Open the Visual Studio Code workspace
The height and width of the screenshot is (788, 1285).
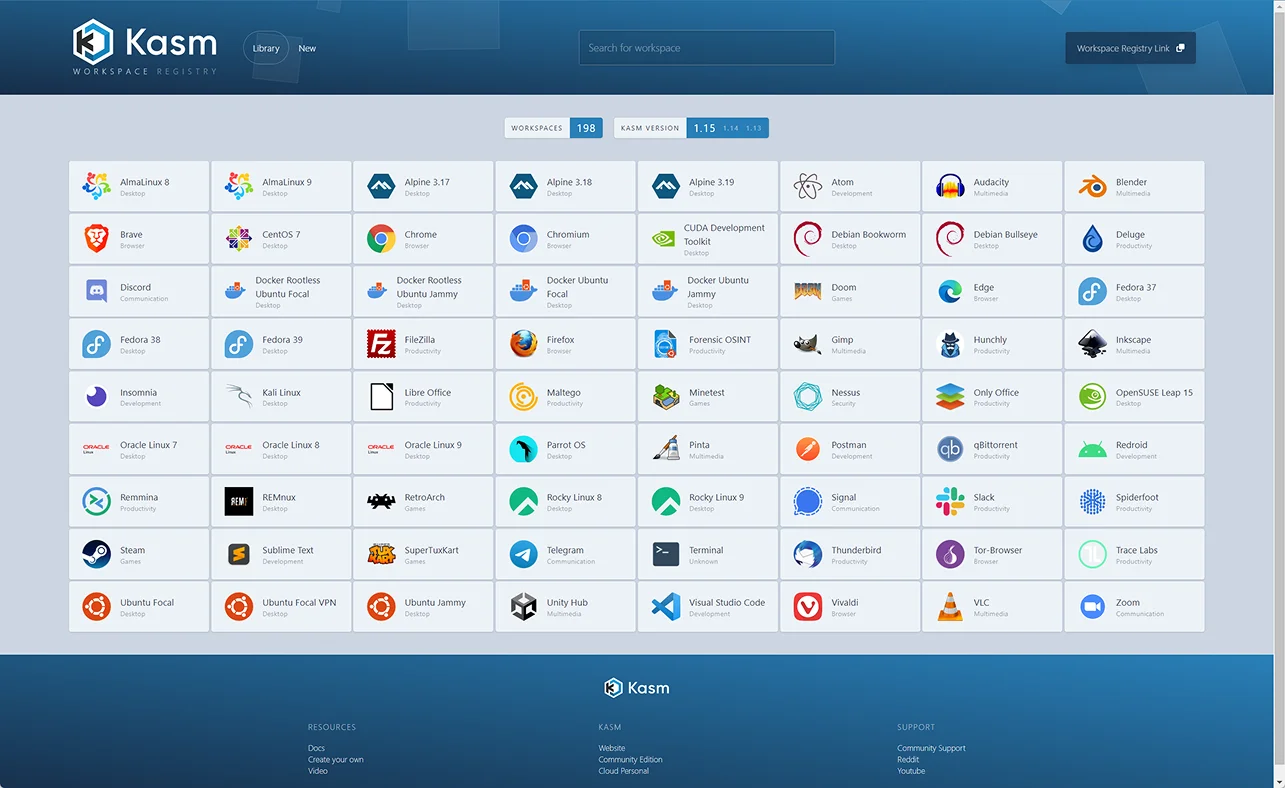(707, 606)
